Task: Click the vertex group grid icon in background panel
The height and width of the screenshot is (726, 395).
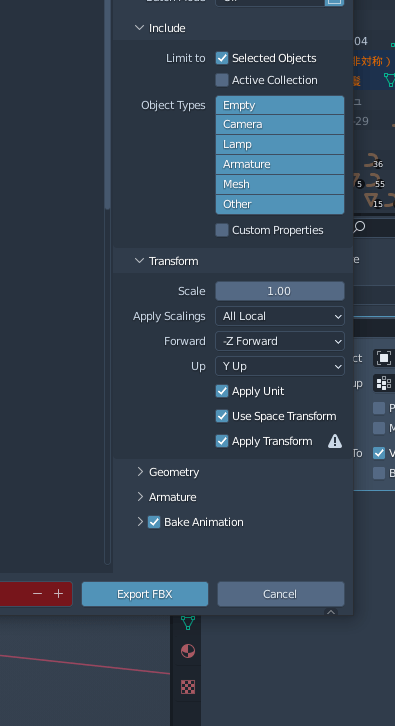Action: coord(384,383)
